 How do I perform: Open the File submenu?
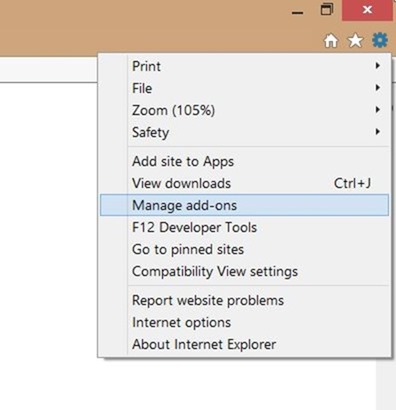coord(244,88)
